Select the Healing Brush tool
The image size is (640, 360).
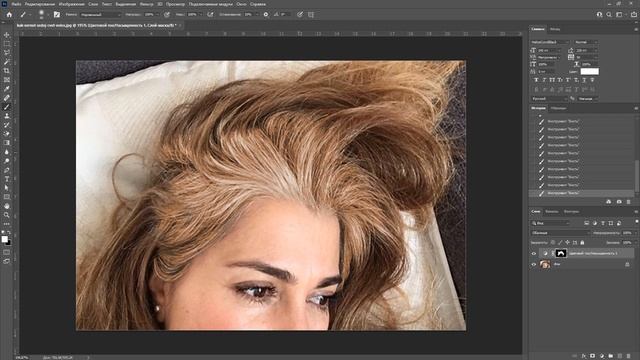pos(7,98)
